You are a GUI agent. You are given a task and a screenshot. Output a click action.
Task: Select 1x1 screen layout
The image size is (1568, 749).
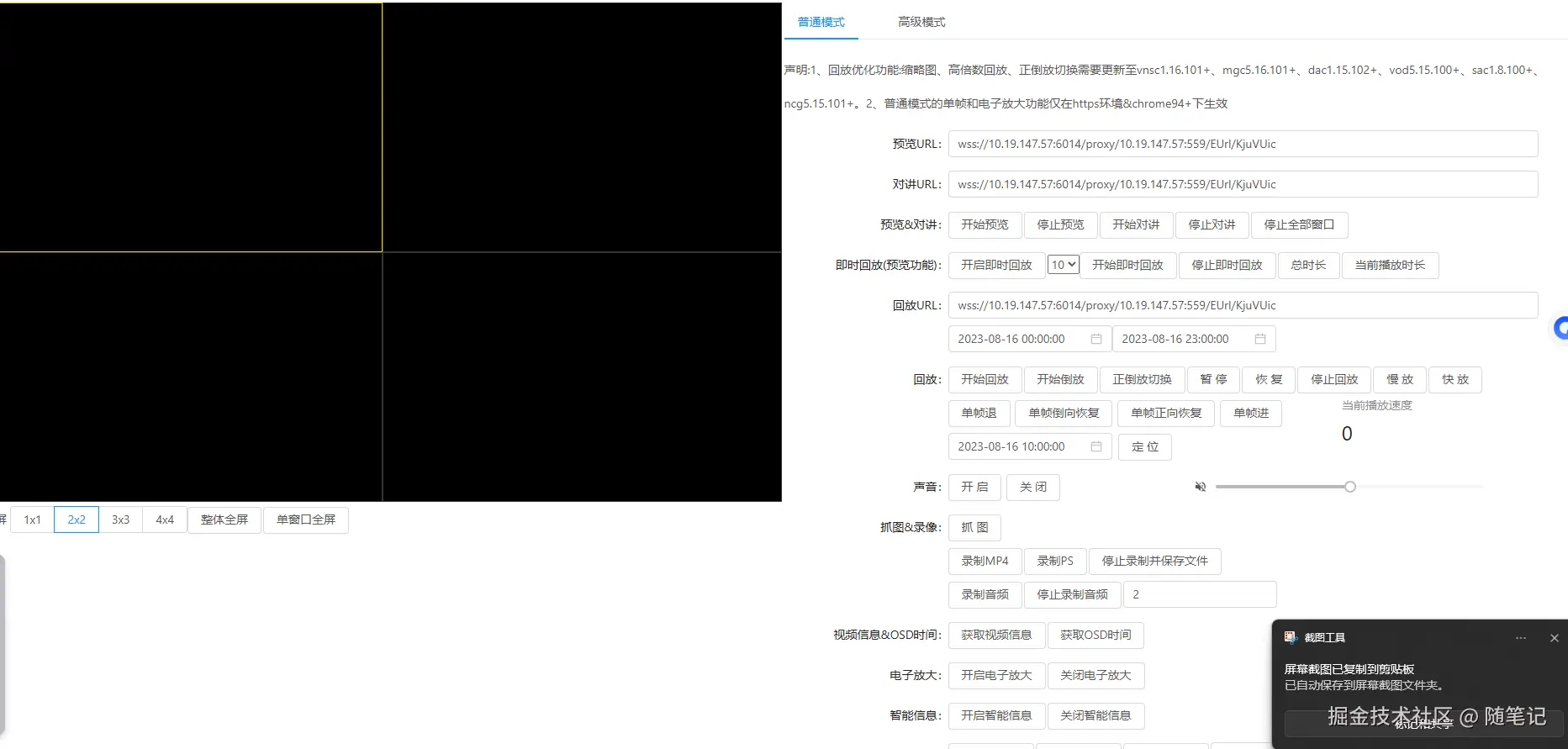33,520
